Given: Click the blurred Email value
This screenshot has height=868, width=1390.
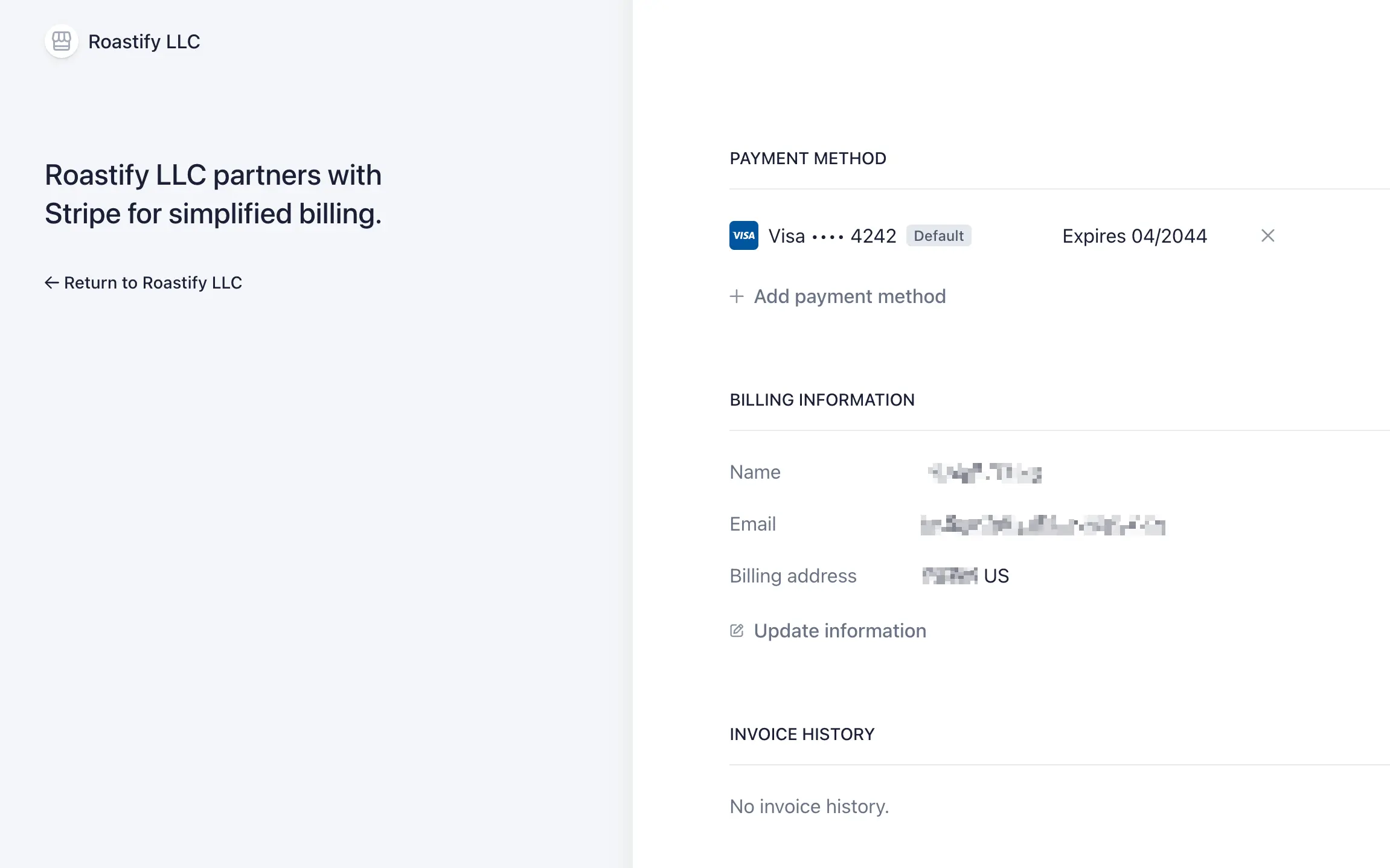Looking at the screenshot, I should (x=1042, y=525).
